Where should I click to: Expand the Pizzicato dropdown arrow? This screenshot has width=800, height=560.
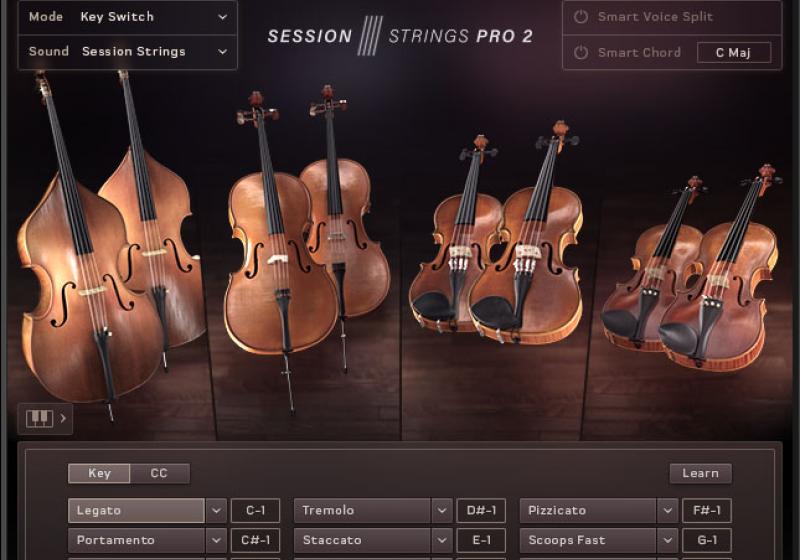(x=667, y=511)
